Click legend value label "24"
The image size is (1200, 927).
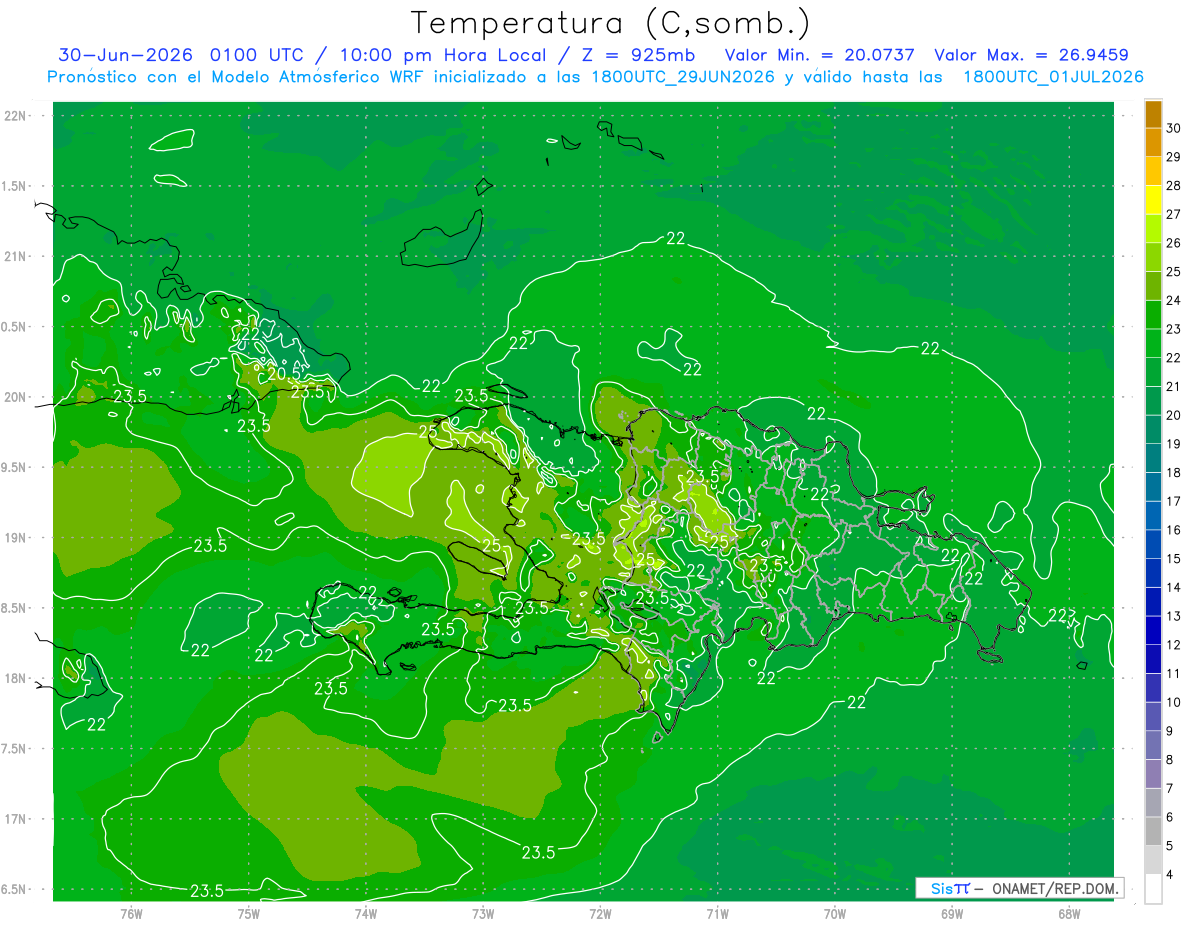1174,300
